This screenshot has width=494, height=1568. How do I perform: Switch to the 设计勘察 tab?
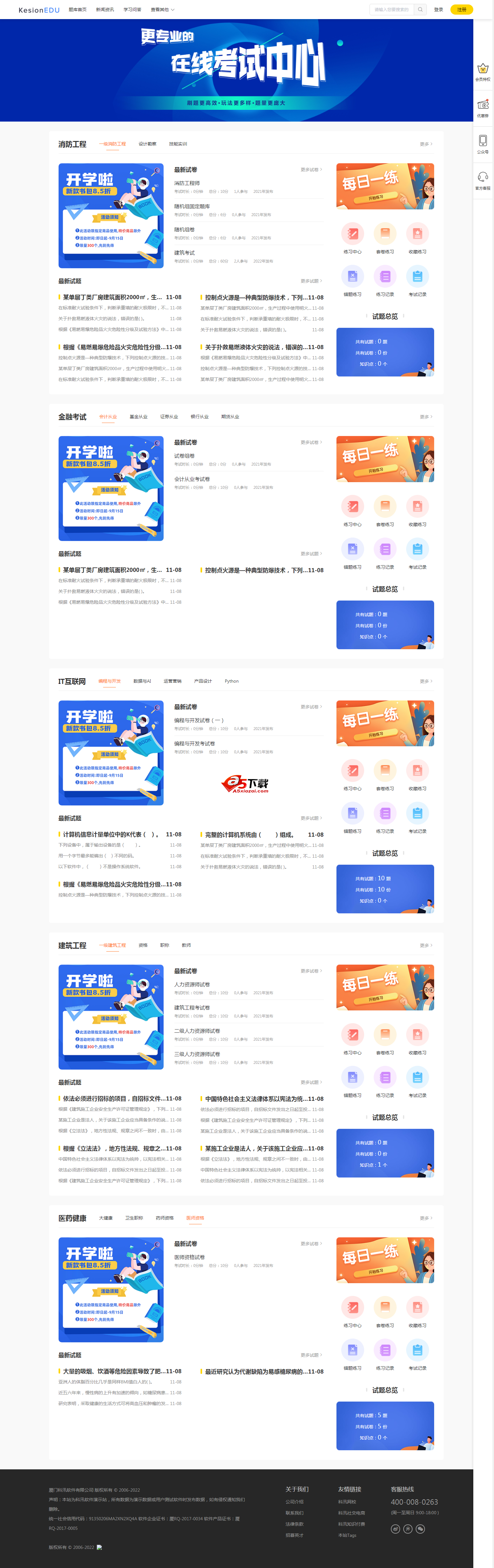[147, 144]
